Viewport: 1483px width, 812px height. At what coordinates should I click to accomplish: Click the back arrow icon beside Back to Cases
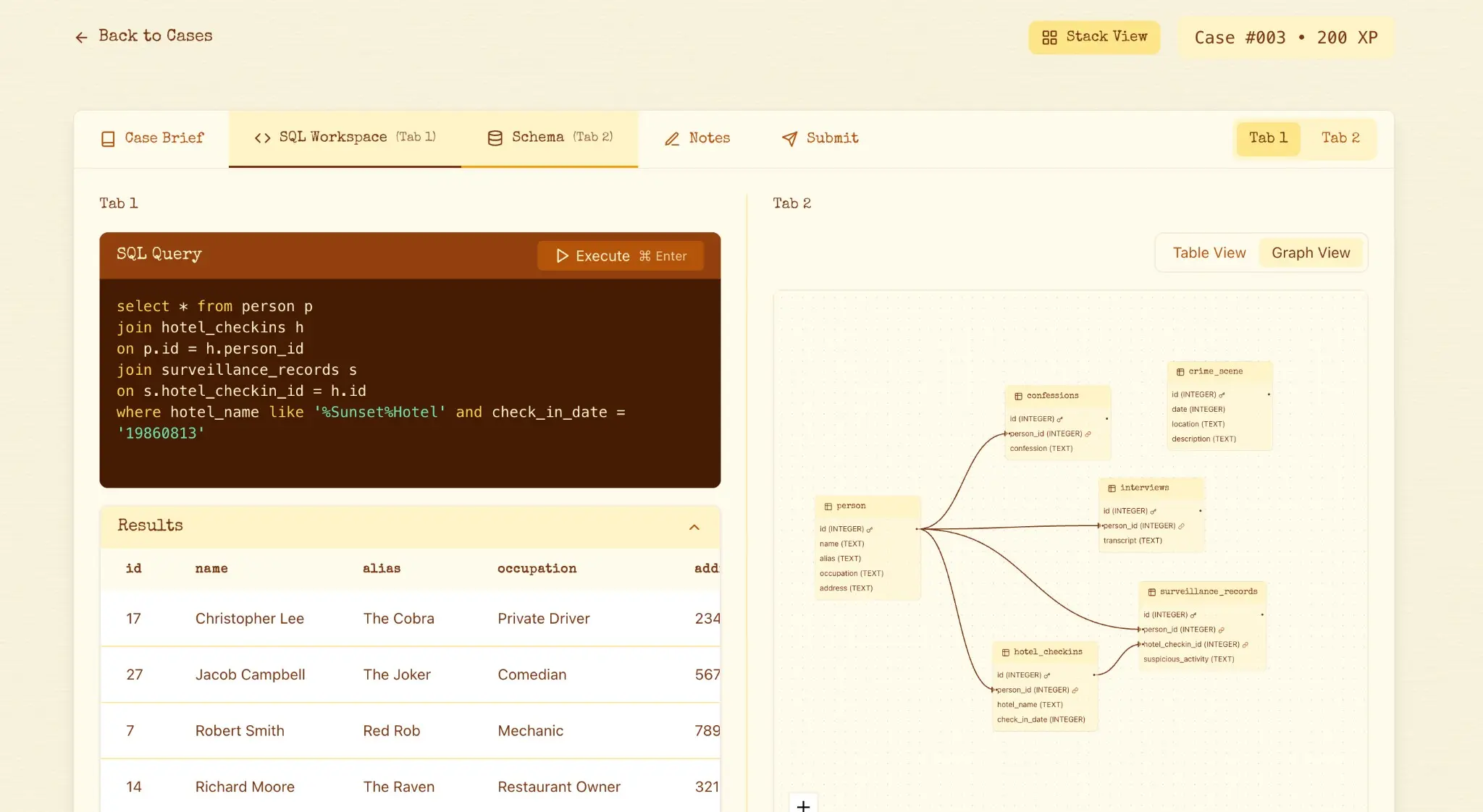coord(81,37)
